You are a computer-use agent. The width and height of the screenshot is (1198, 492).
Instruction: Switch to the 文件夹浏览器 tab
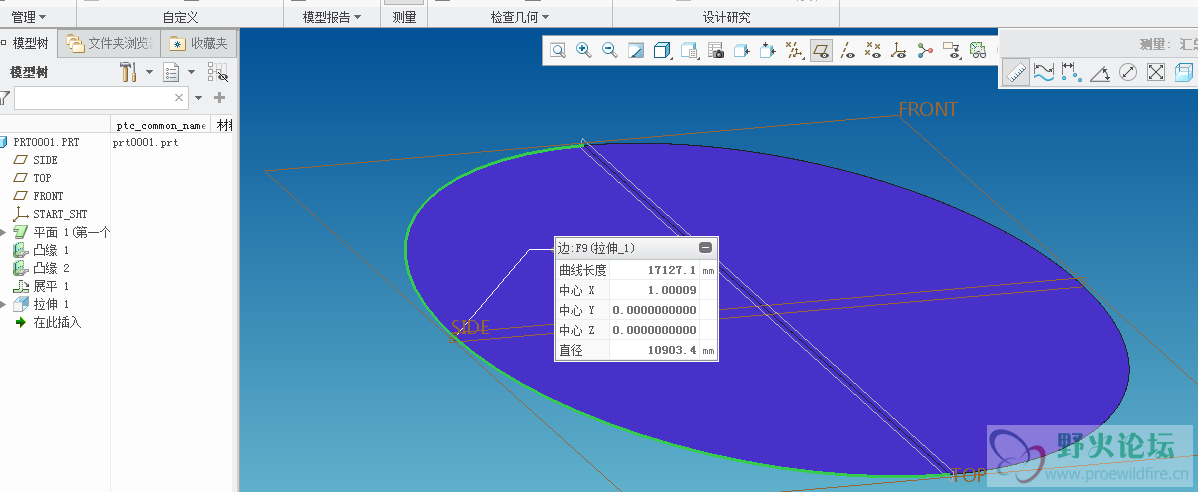pyautogui.click(x=110, y=44)
